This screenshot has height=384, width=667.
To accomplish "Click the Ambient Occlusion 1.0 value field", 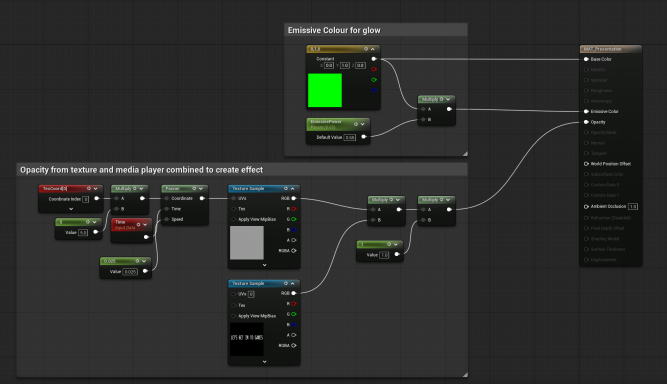I will (633, 207).
